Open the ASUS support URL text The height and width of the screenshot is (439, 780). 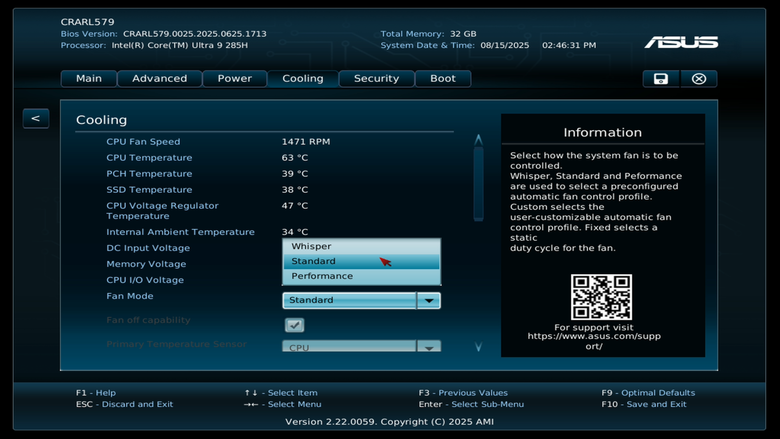pos(594,341)
